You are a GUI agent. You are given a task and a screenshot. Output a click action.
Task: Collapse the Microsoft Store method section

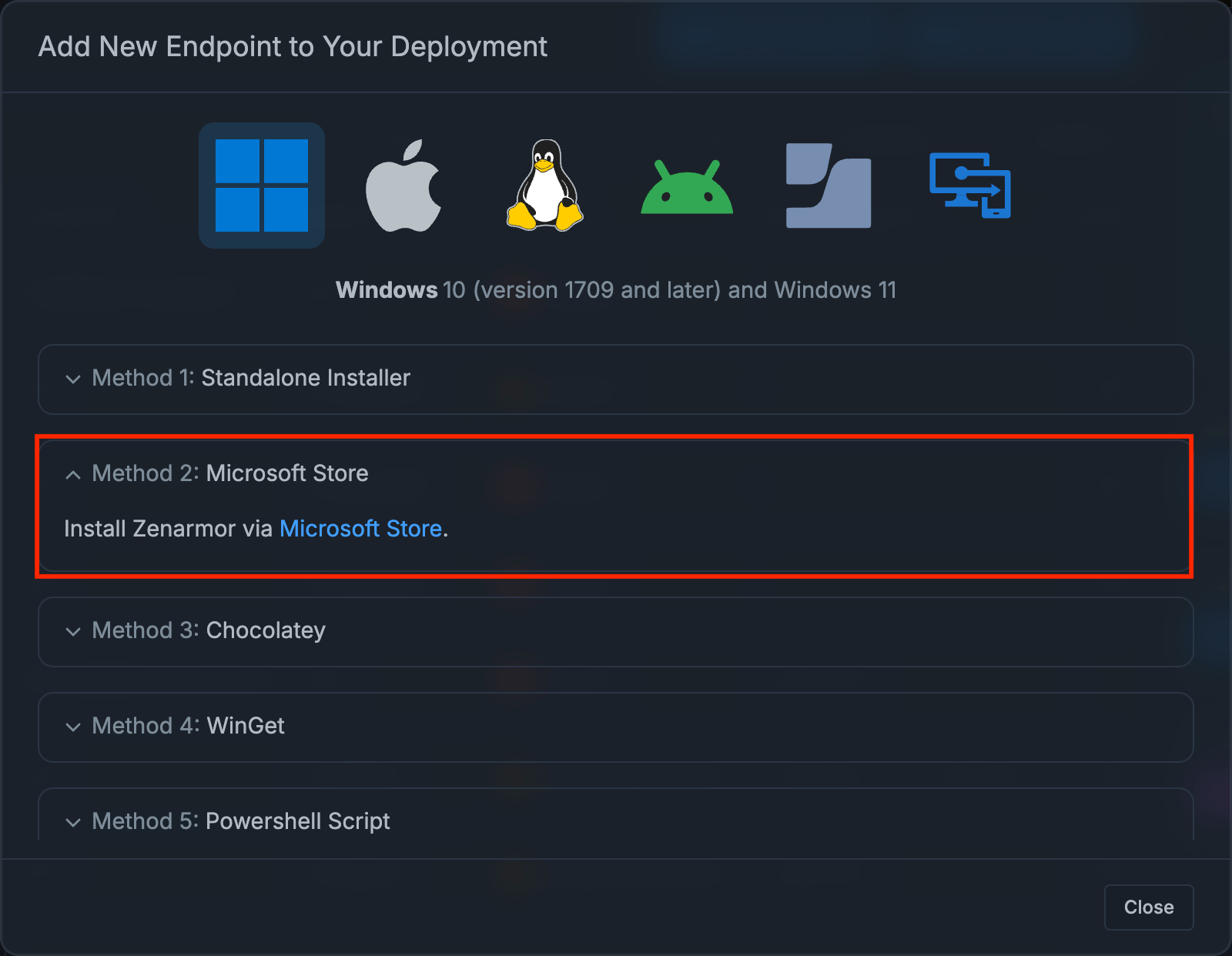[229, 473]
